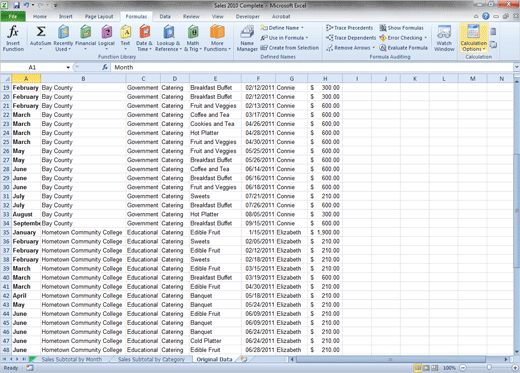Select column H header
The image size is (520, 373).
click(x=325, y=79)
